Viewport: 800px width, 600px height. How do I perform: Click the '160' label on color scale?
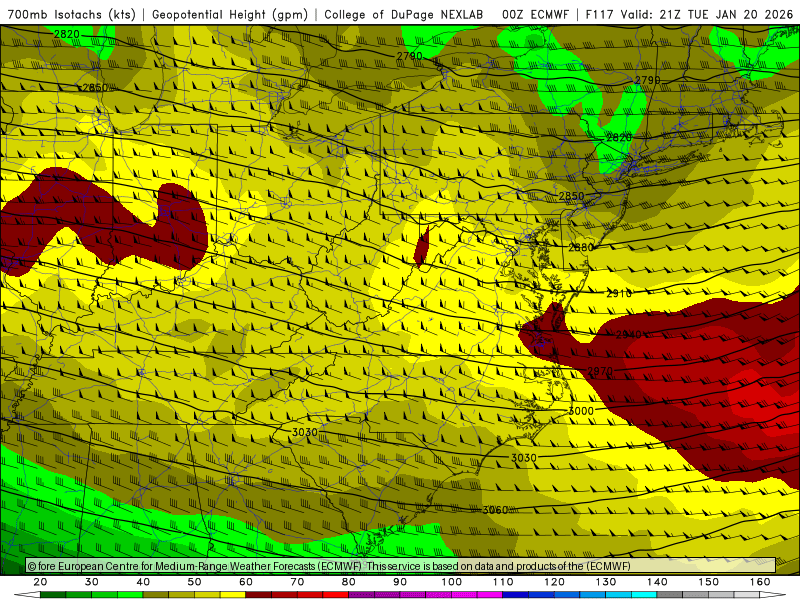760,582
